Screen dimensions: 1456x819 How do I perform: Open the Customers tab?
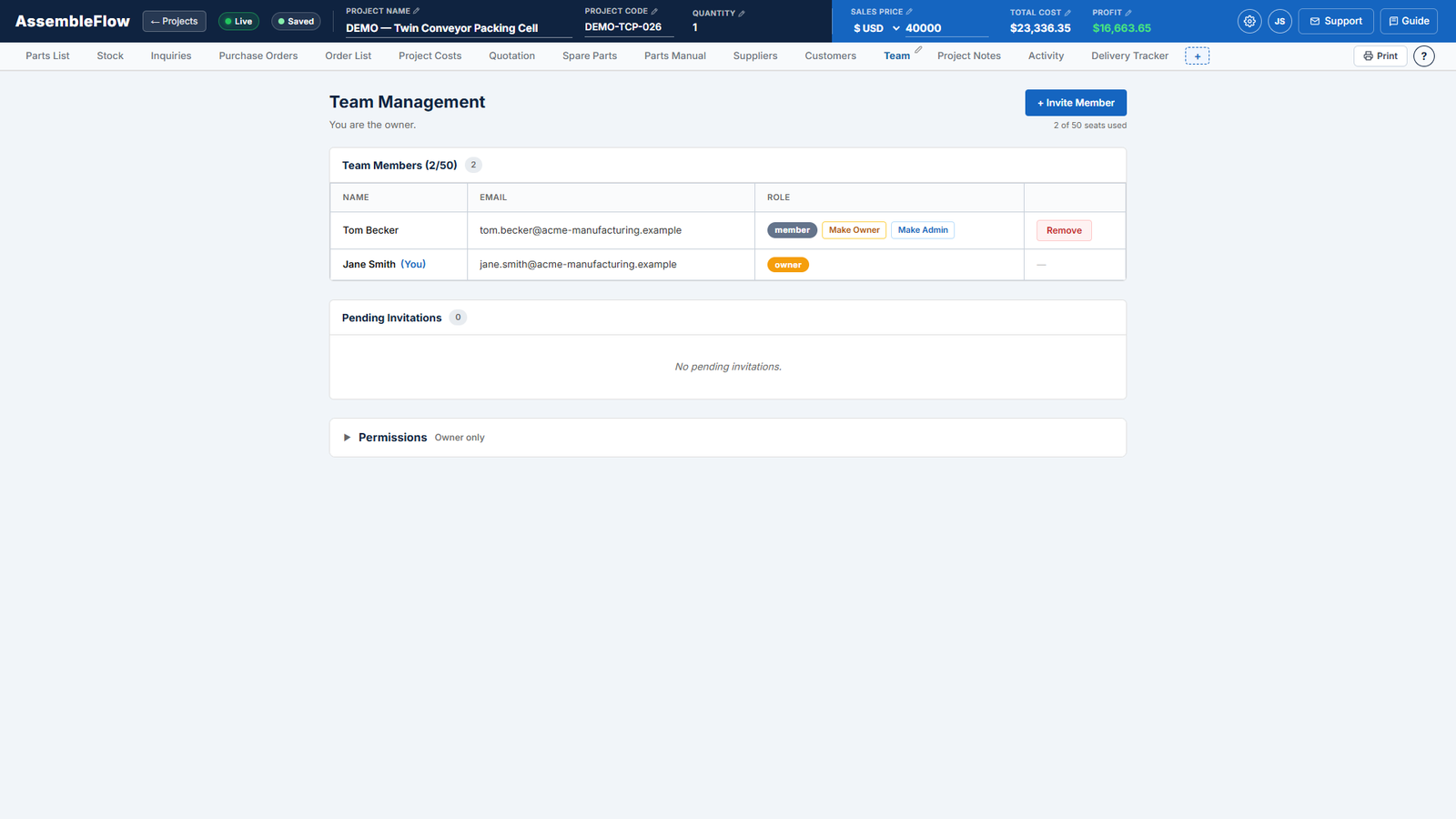tap(831, 56)
